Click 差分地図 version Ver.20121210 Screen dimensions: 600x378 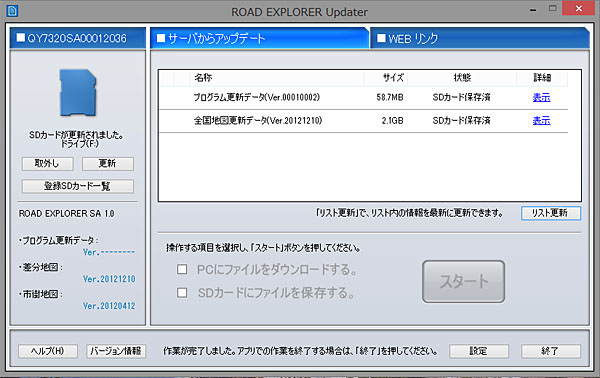click(x=109, y=279)
